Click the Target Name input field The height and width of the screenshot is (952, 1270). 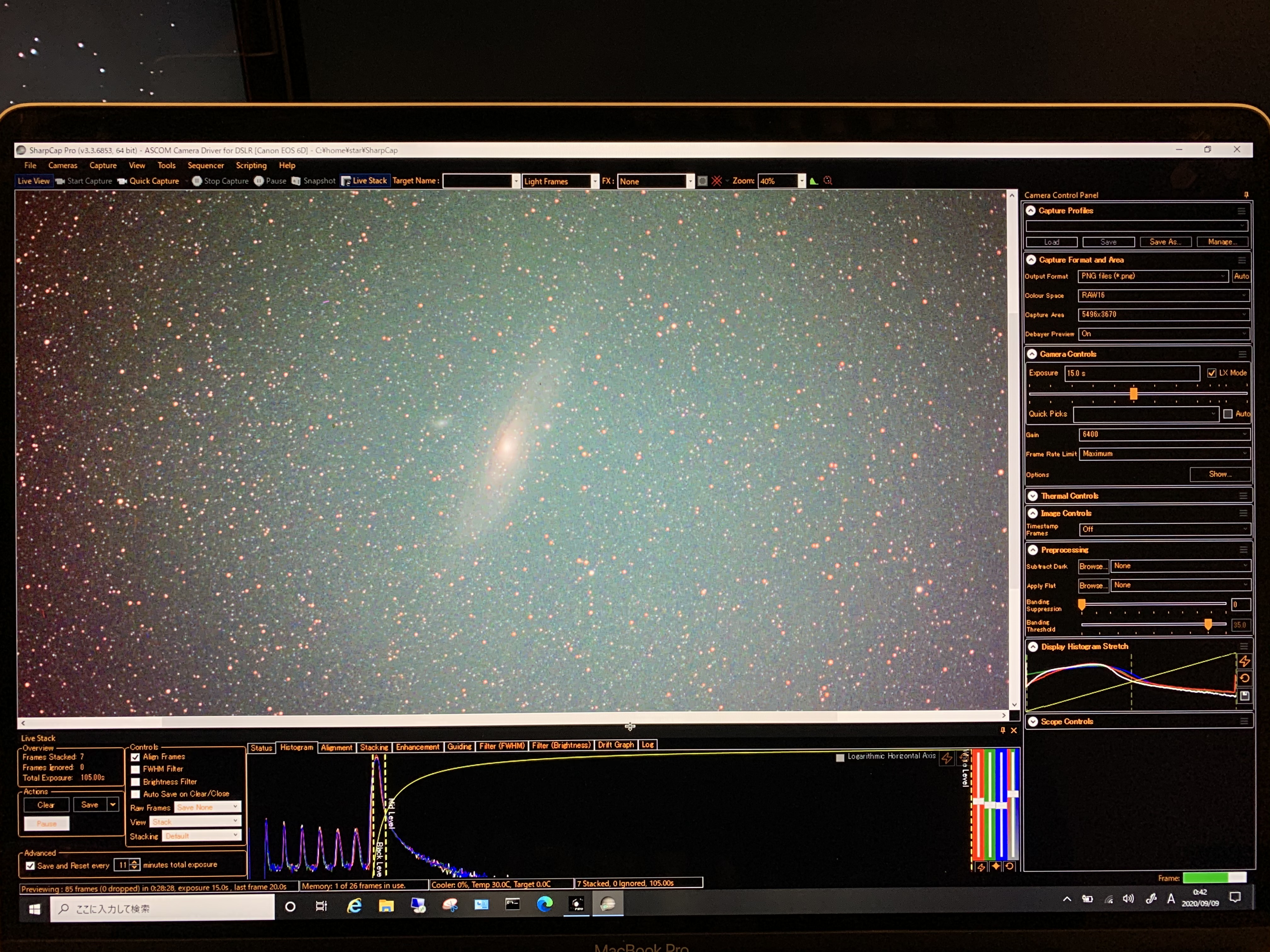(x=477, y=181)
